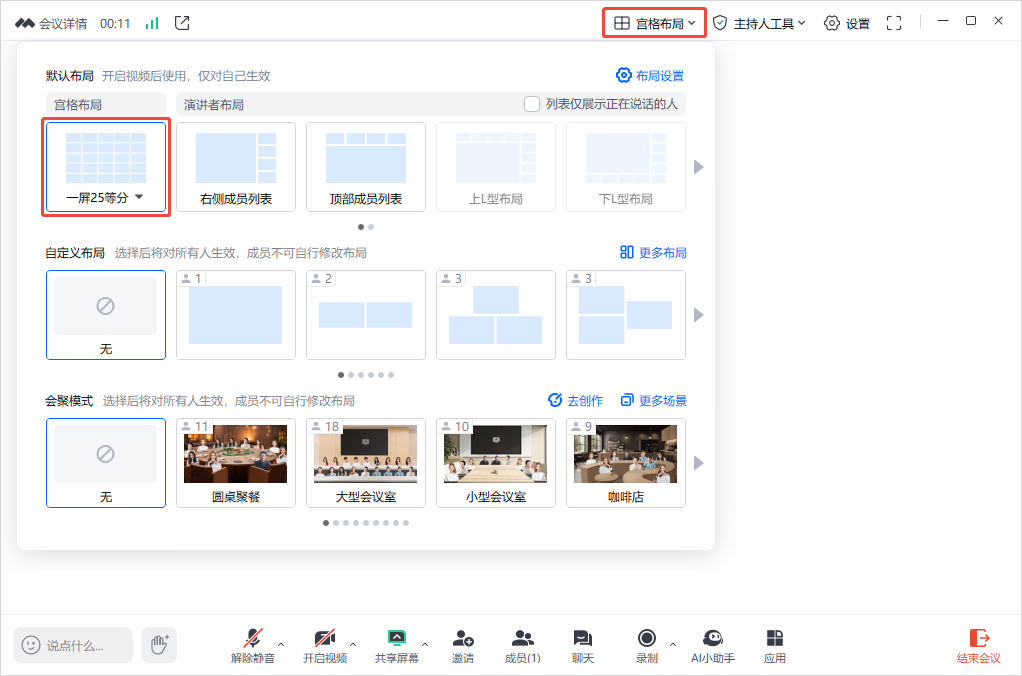This screenshot has height=676, width=1022.
Task: Select the 右侧成员列表 layout
Action: point(236,167)
